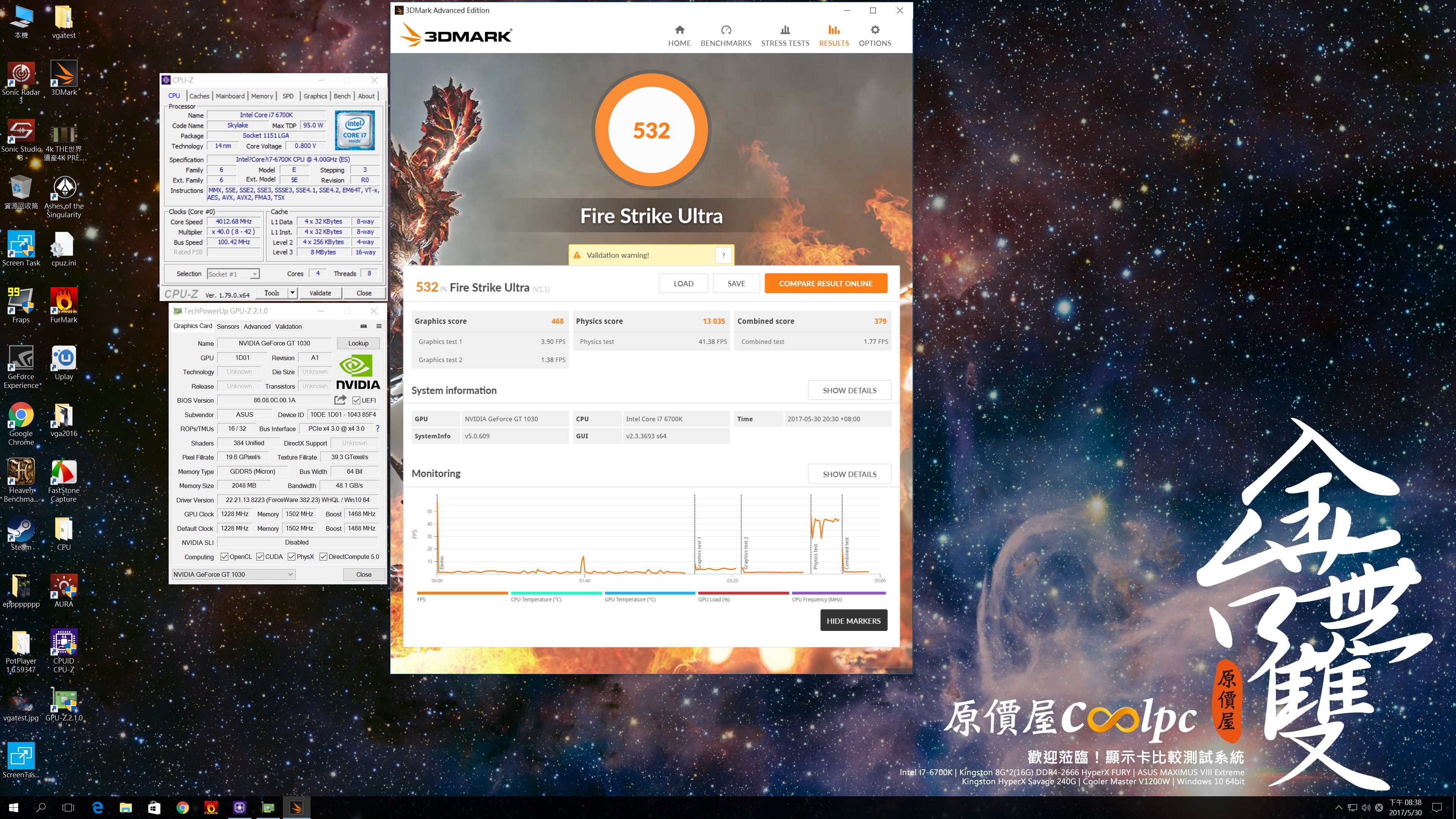
Task: Open the 3DMark desktop shortcut
Action: 64,78
